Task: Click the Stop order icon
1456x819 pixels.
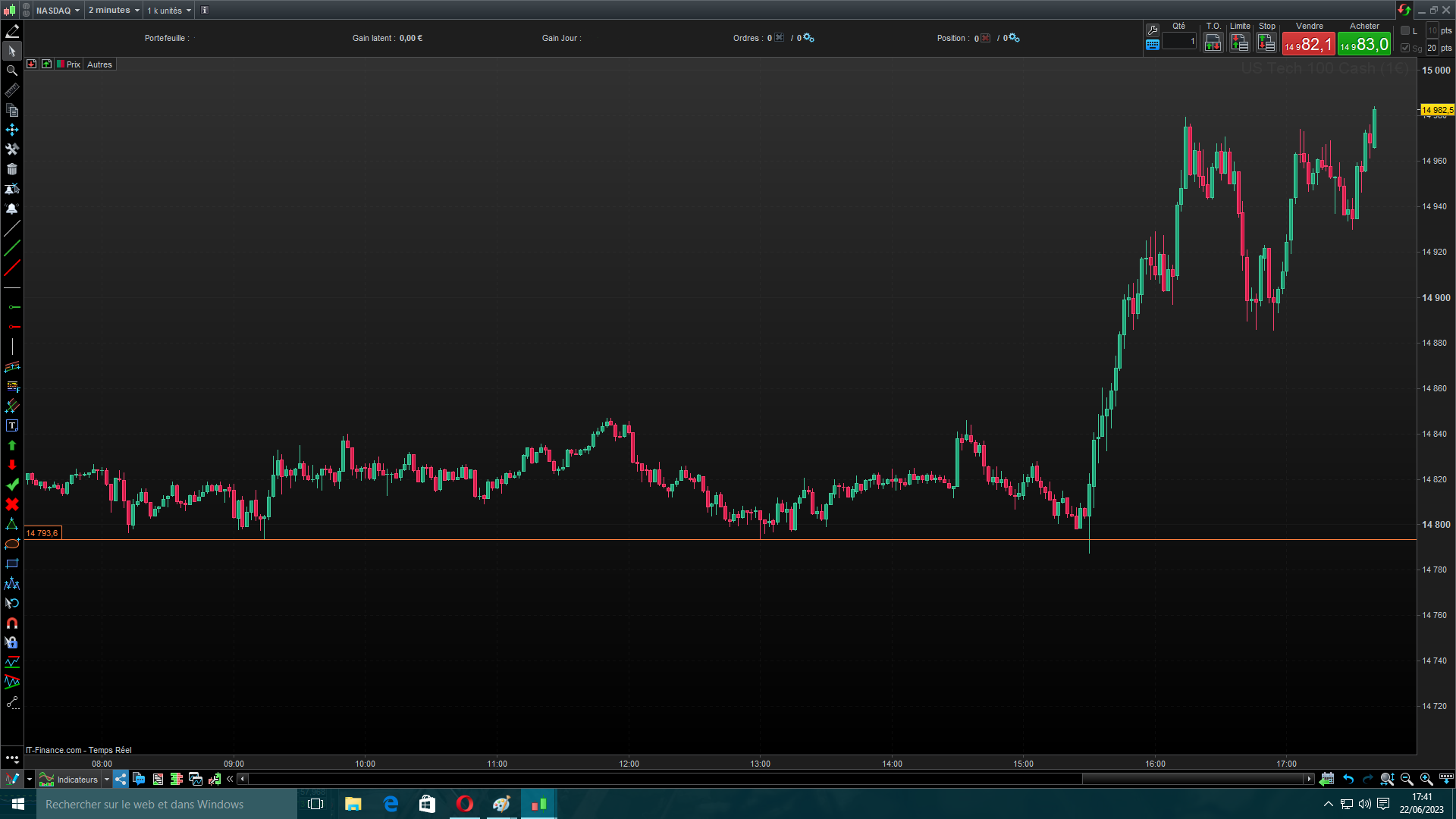Action: pyautogui.click(x=1266, y=43)
